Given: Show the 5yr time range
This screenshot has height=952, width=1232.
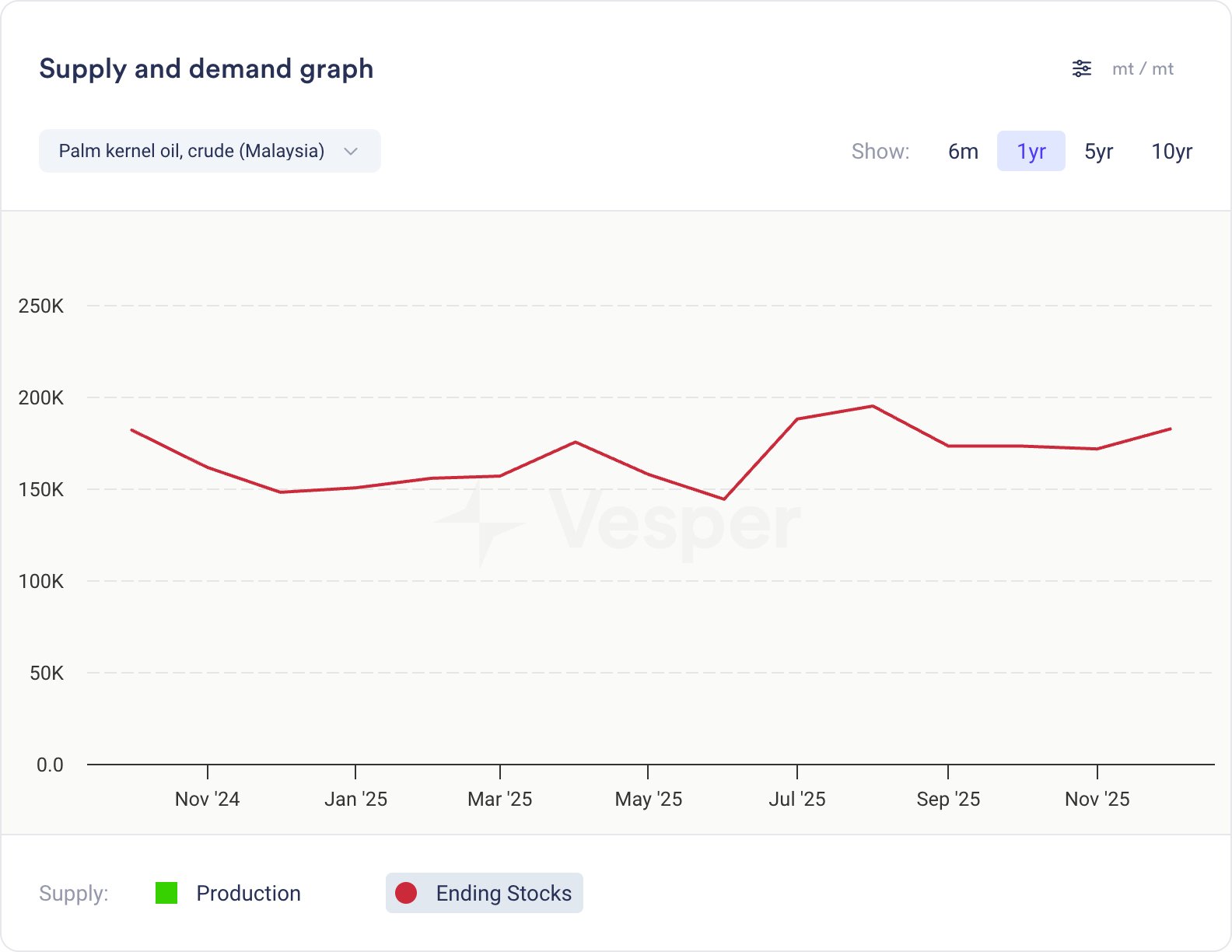Looking at the screenshot, I should [x=1098, y=151].
